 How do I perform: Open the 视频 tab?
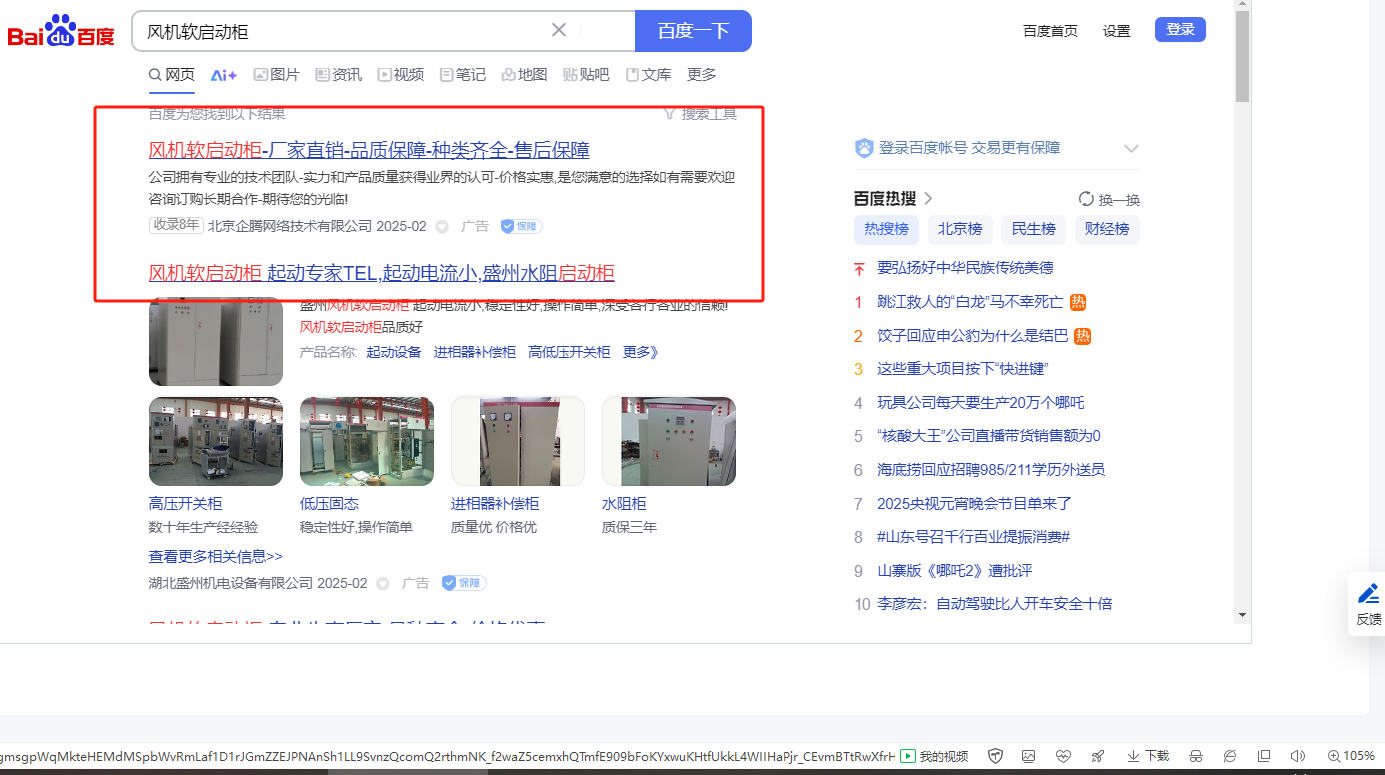(401, 75)
